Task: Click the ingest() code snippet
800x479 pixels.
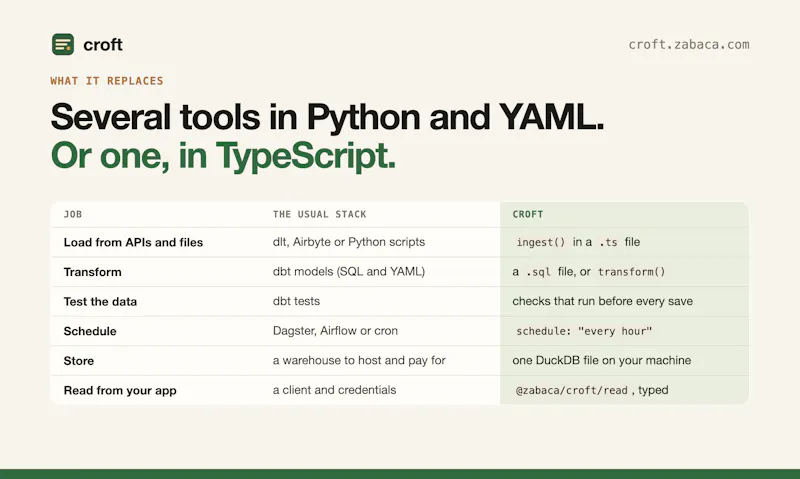Action: click(541, 242)
